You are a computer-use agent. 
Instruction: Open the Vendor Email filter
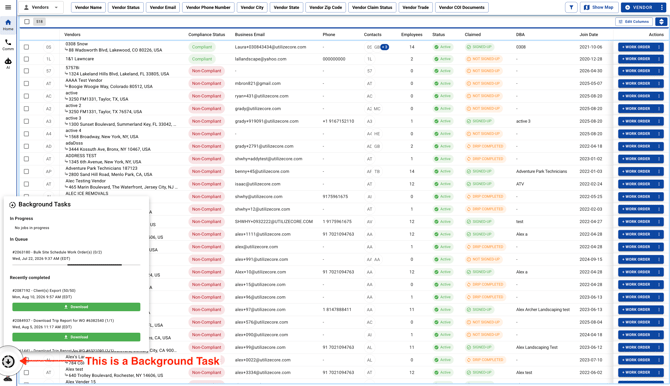(x=163, y=7)
